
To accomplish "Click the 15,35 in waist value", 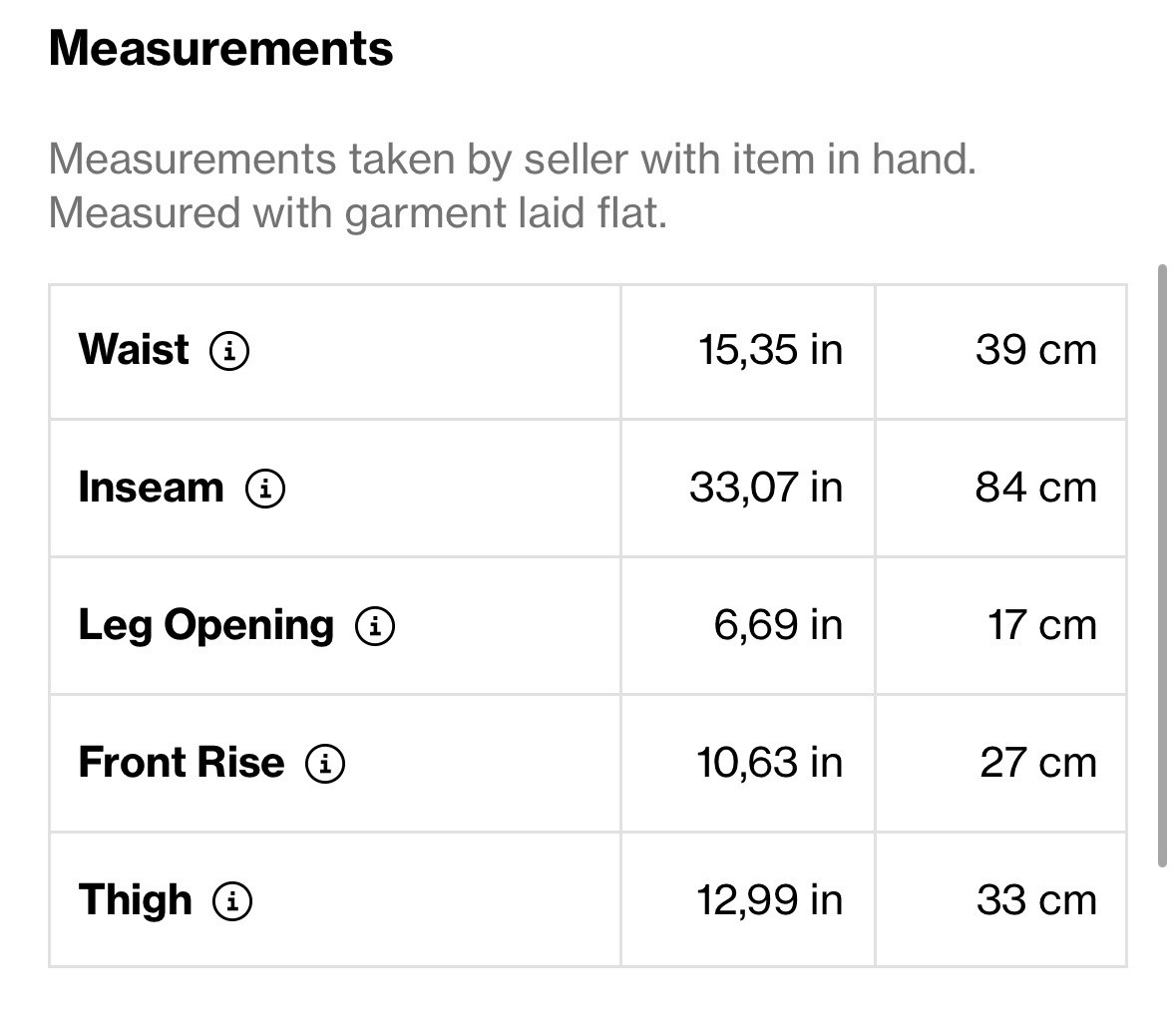I will 770,350.
